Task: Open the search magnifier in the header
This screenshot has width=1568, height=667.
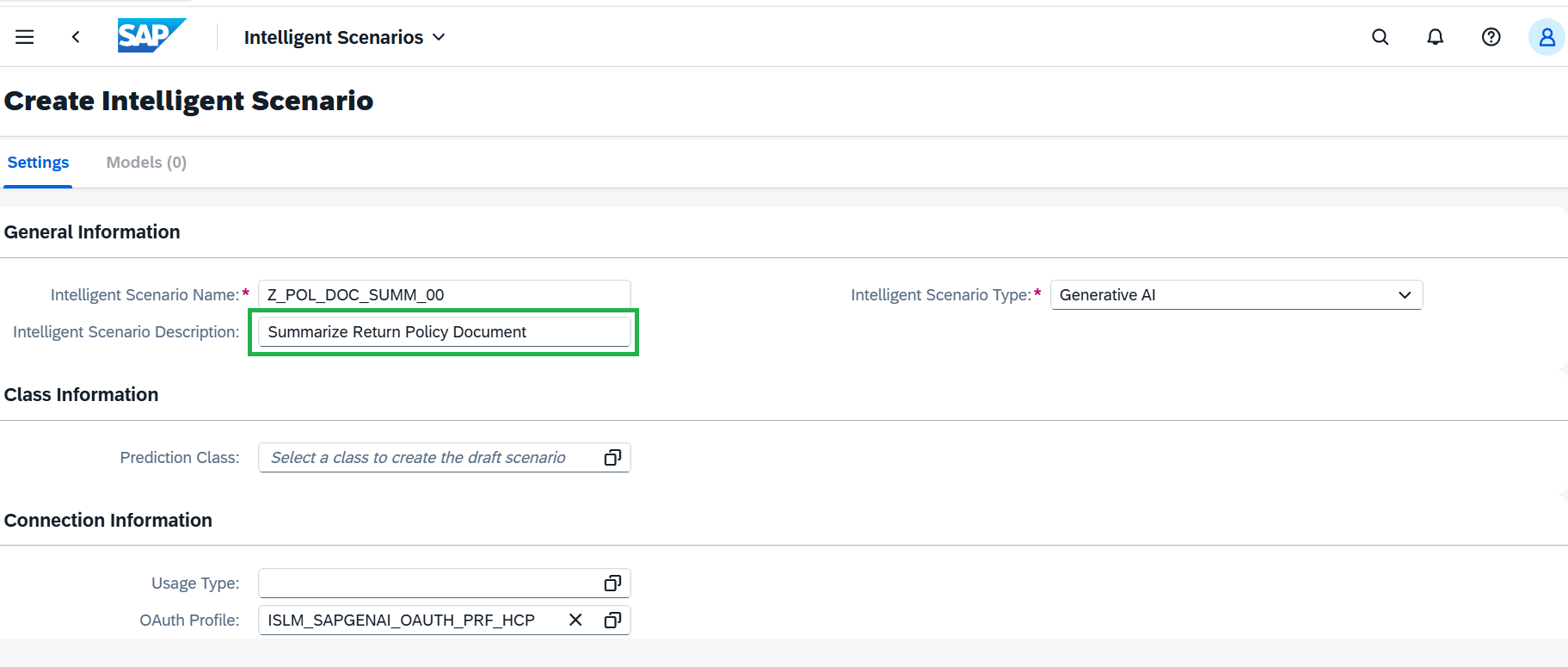Action: coord(1380,37)
